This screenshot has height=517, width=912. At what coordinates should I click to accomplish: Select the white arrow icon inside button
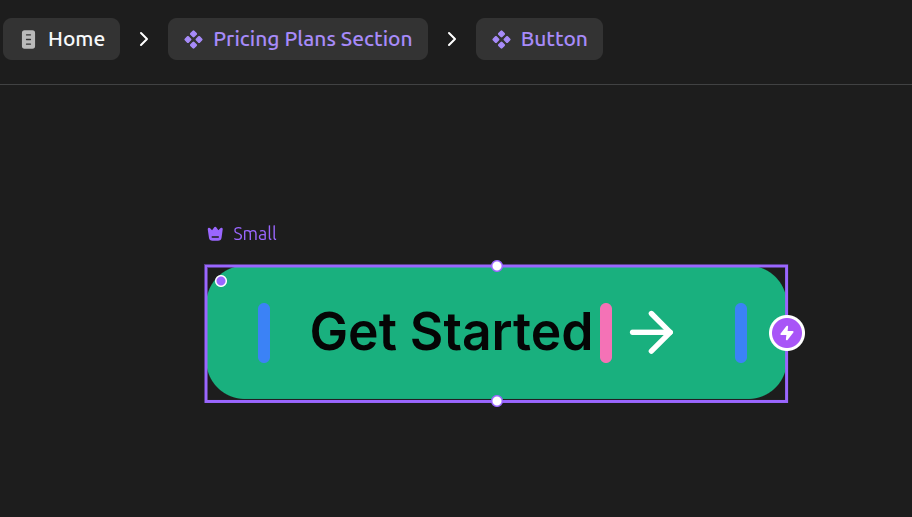[652, 332]
